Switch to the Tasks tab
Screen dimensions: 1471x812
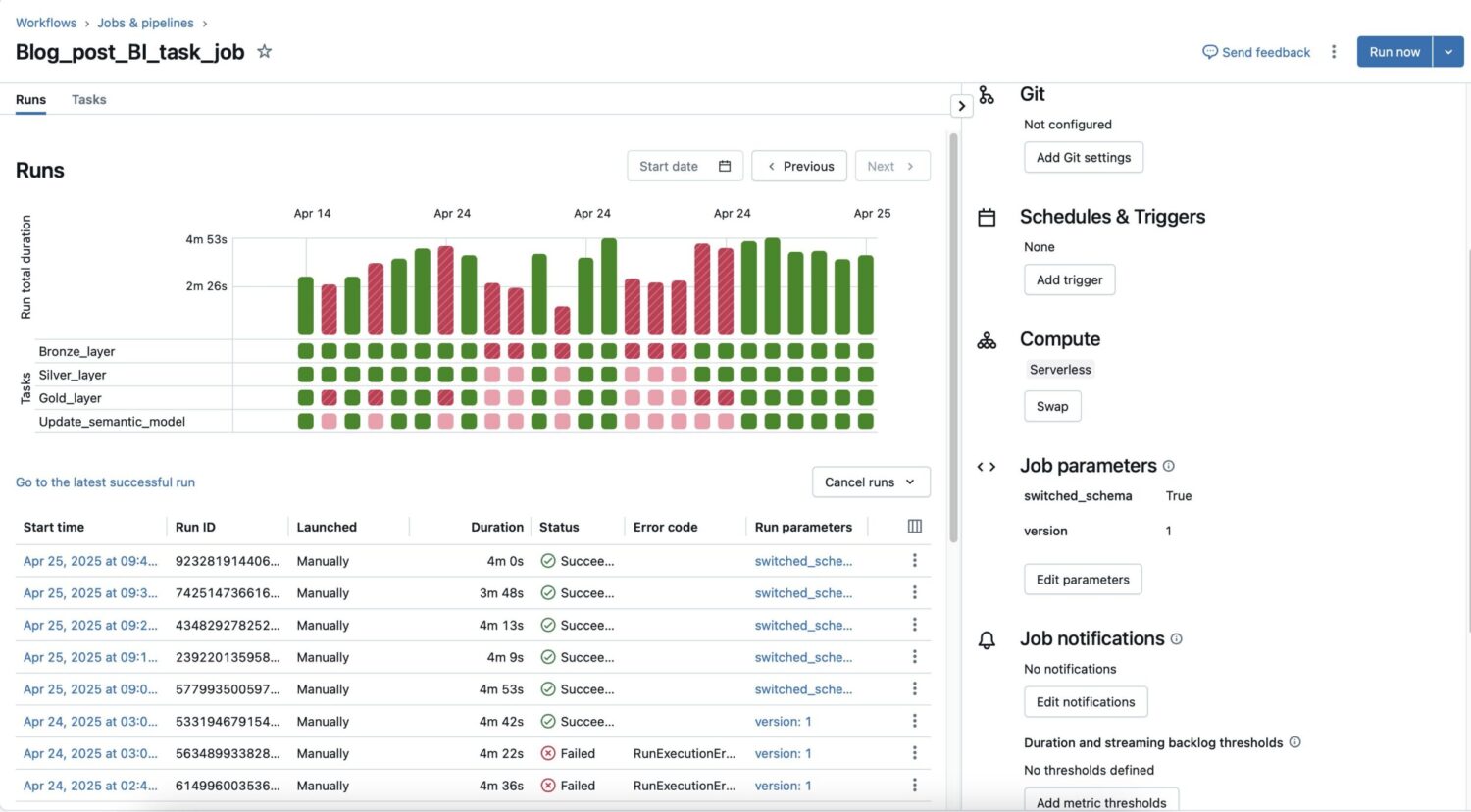click(x=88, y=99)
